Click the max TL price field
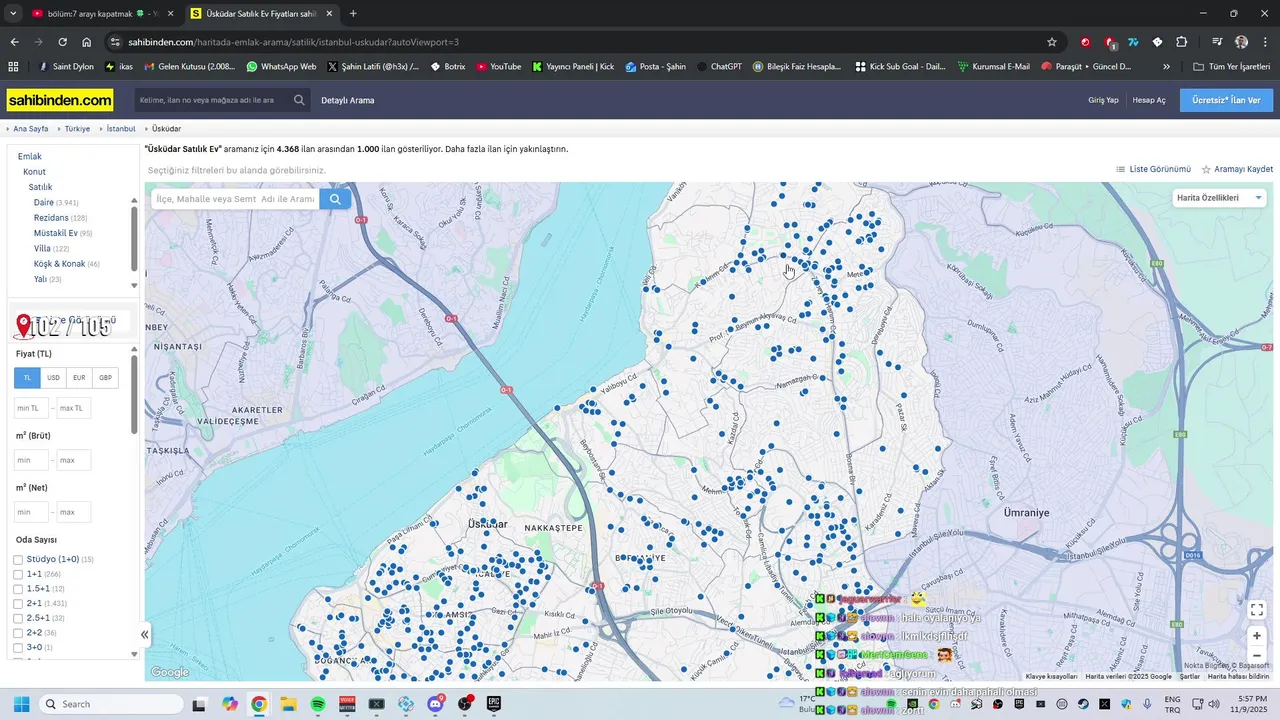1280x720 pixels. (74, 408)
